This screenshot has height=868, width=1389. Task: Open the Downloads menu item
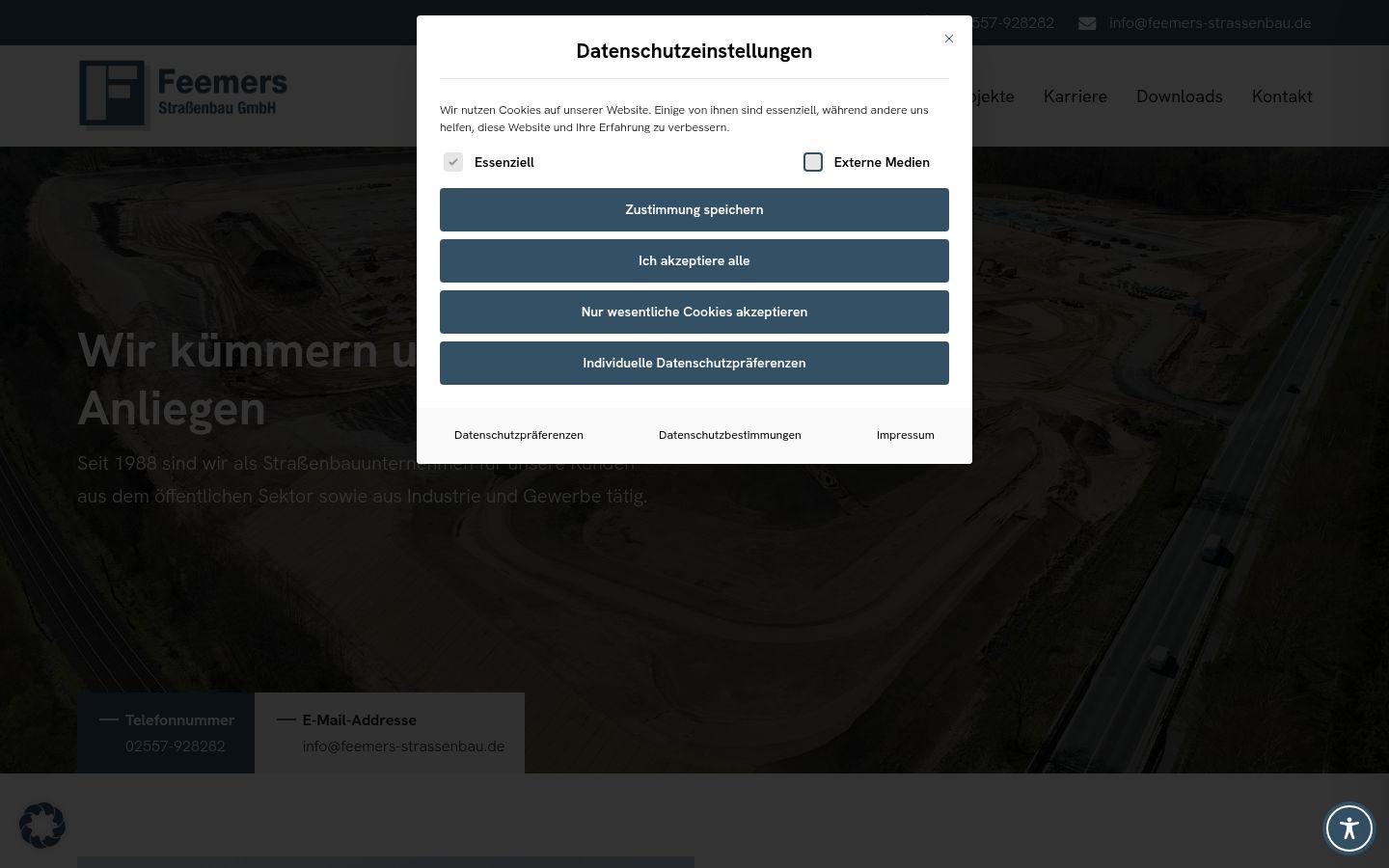tap(1180, 96)
